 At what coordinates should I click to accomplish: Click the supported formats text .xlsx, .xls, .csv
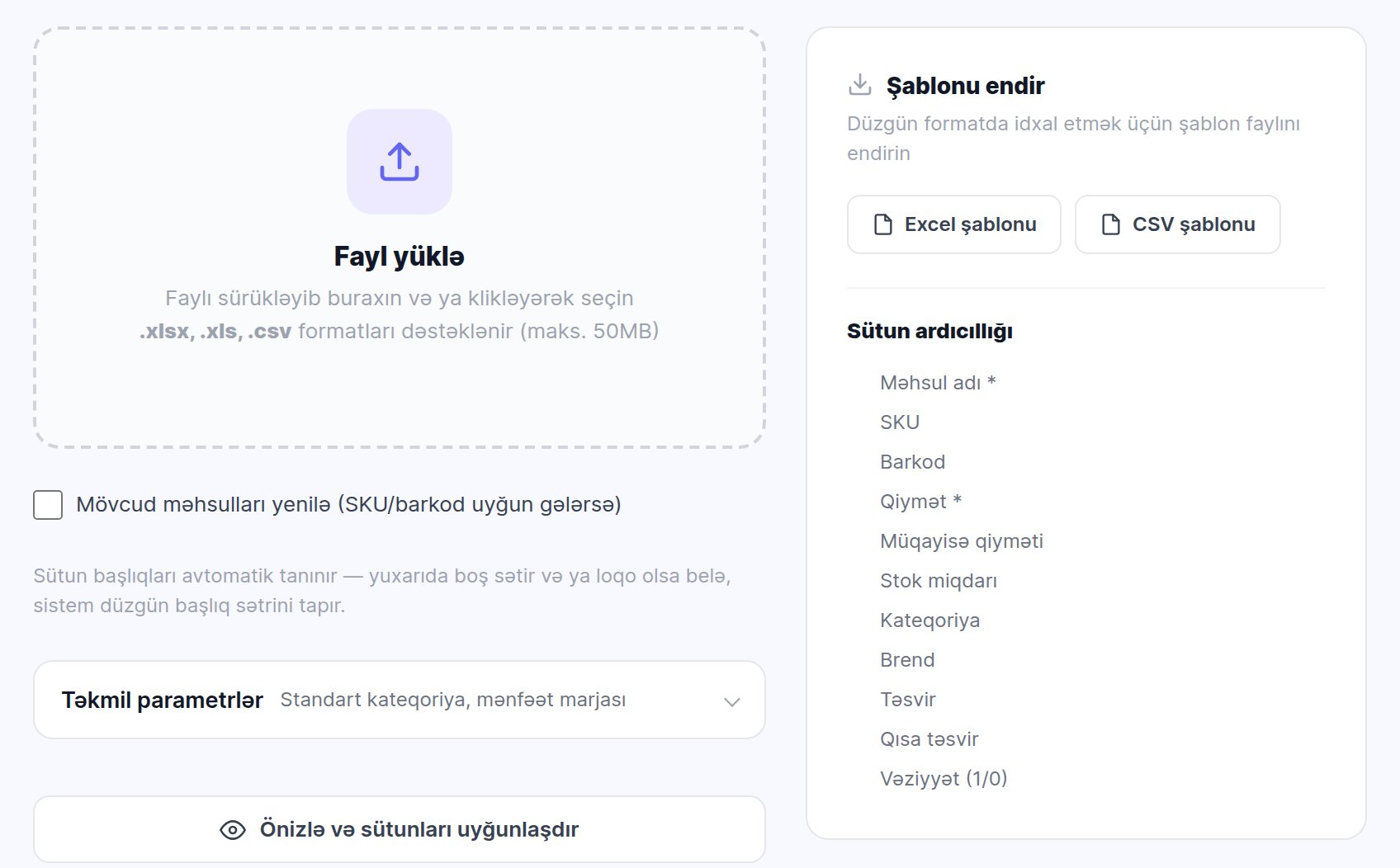(215, 332)
